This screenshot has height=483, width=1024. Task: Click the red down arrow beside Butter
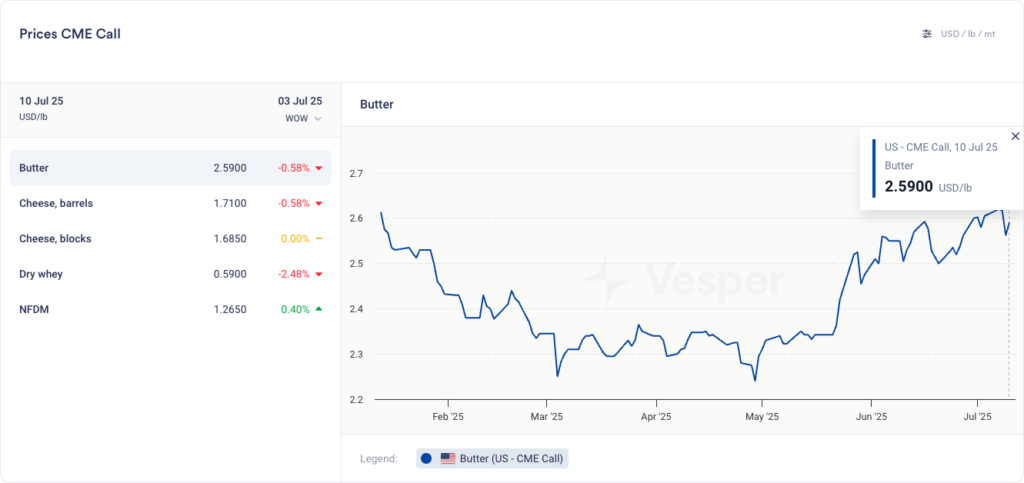319,168
